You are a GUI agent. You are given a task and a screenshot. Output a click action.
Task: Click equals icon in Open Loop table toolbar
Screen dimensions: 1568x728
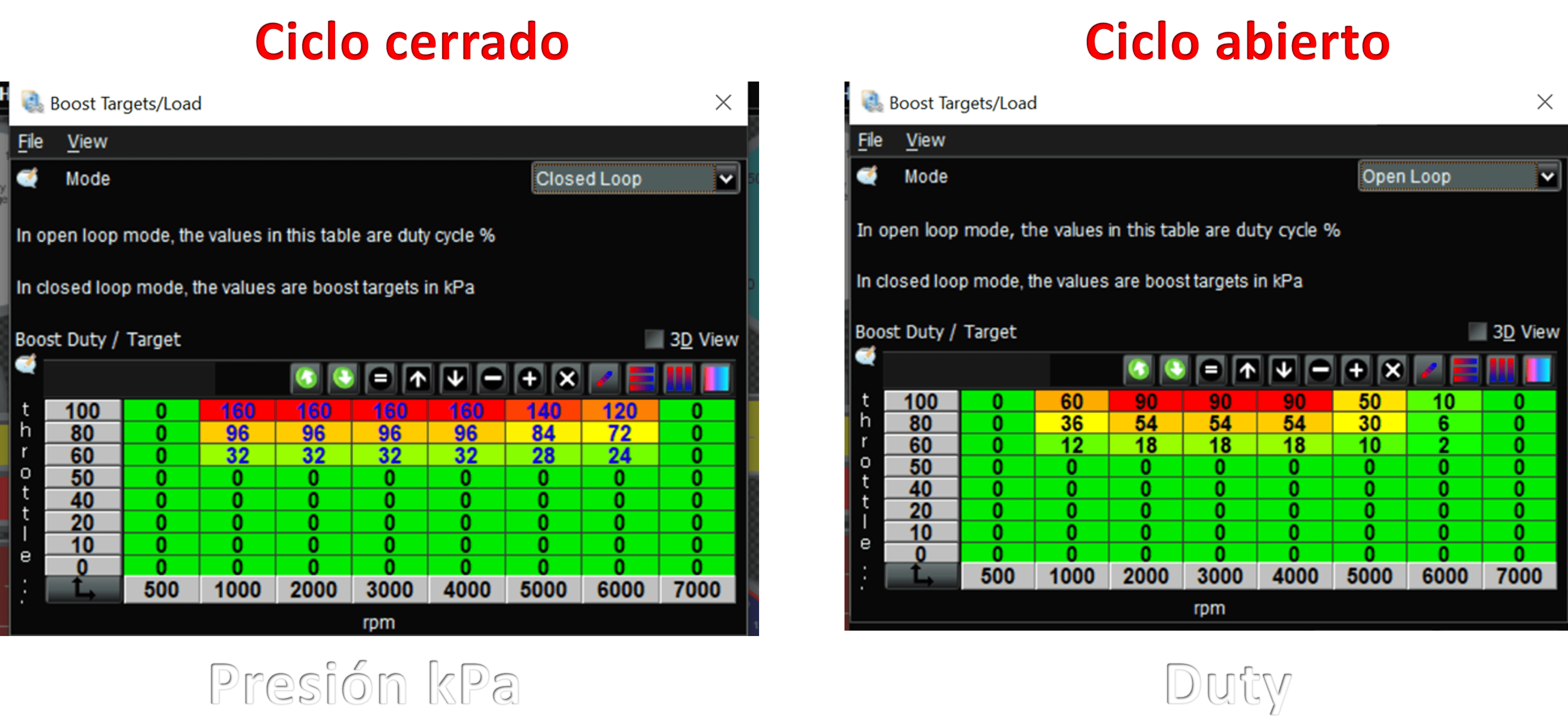[1211, 369]
